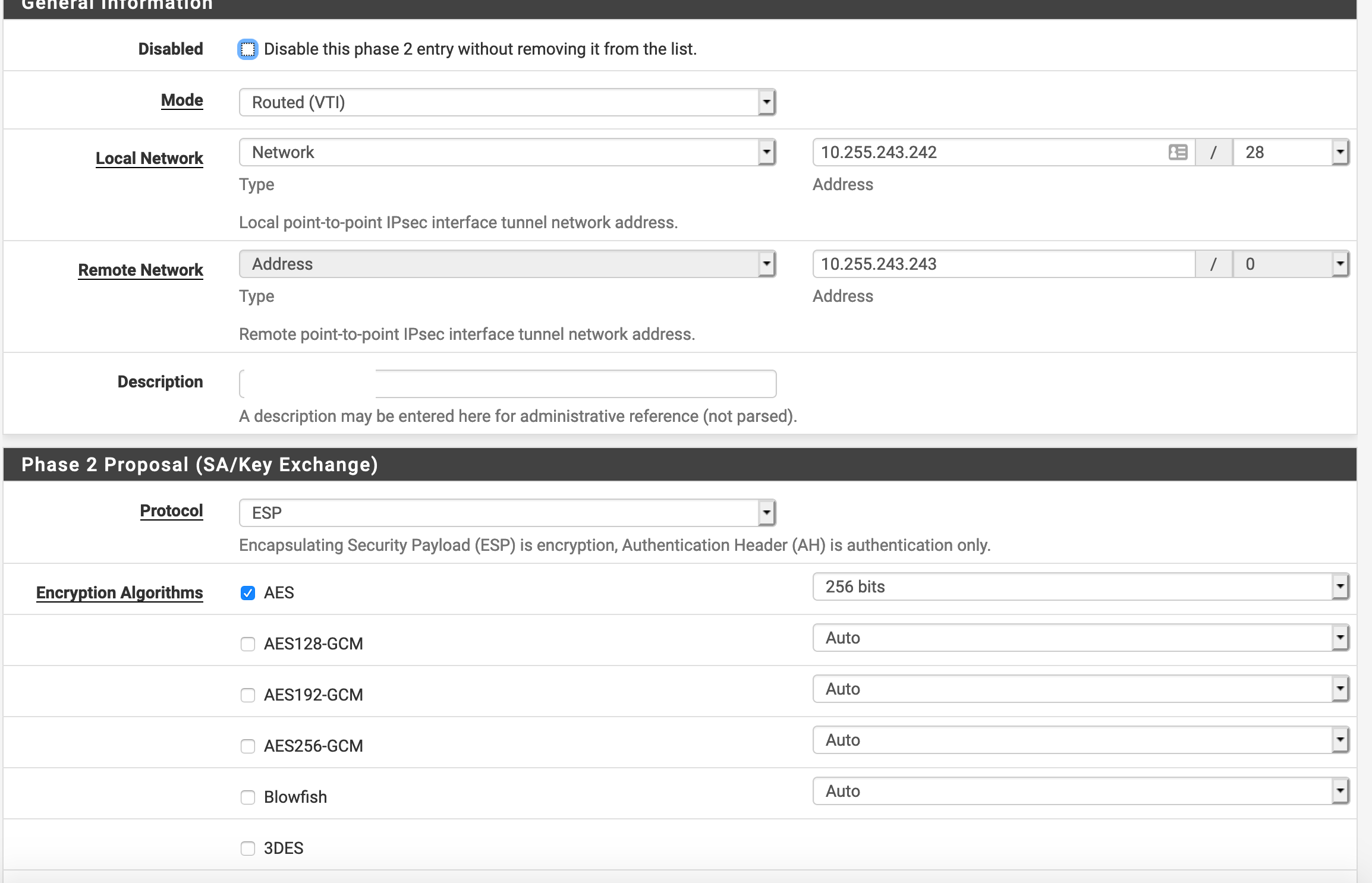Enable the AES128-GCM checkbox
This screenshot has height=883, width=1372.
click(x=248, y=644)
